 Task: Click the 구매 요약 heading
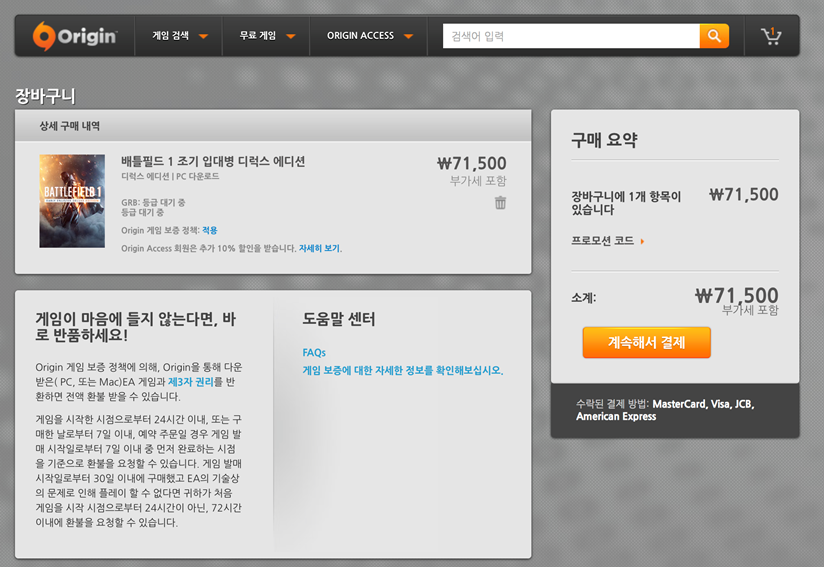604,140
